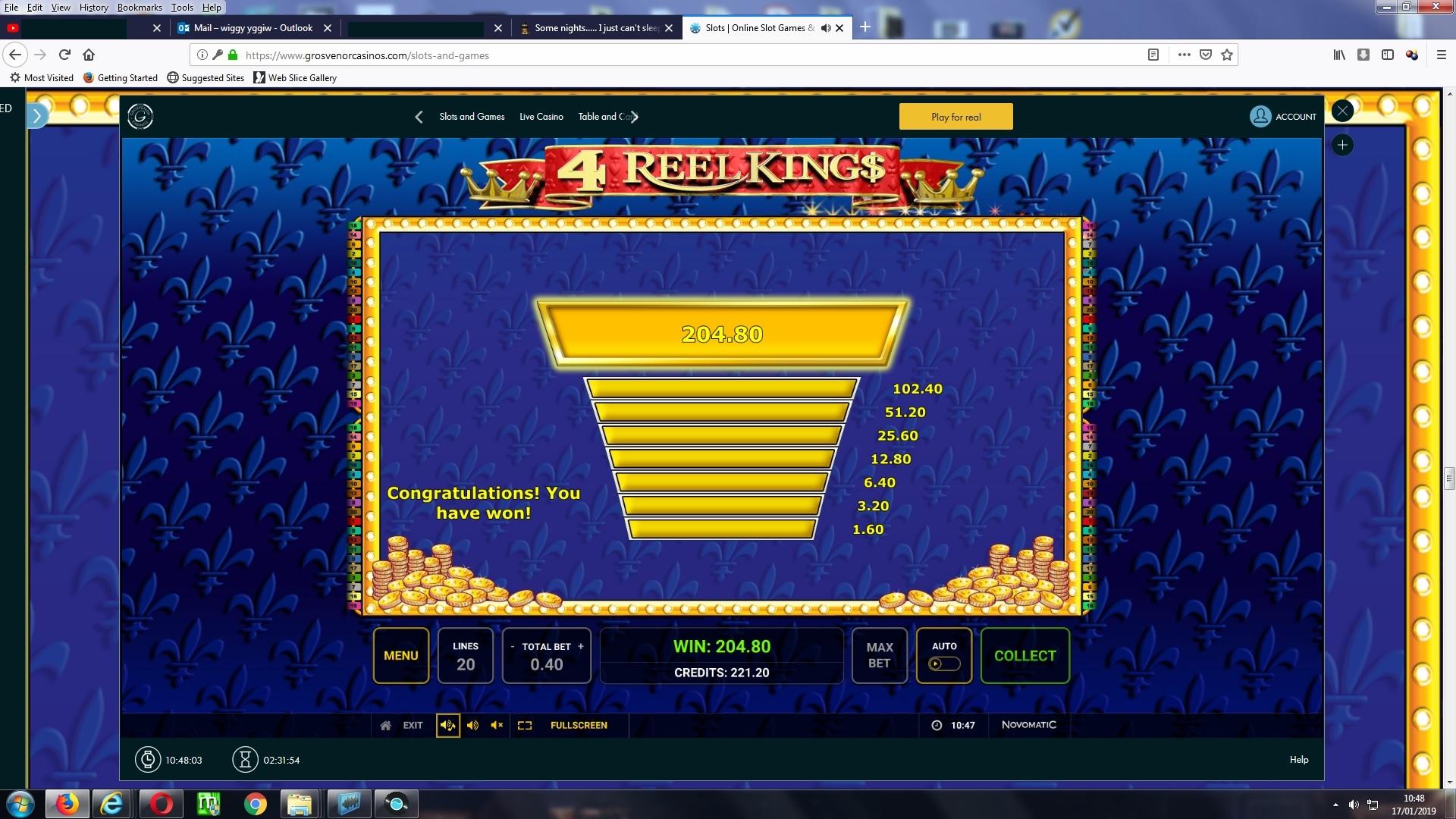The image size is (1456, 819).
Task: Open the Help link
Action: coord(1299,760)
